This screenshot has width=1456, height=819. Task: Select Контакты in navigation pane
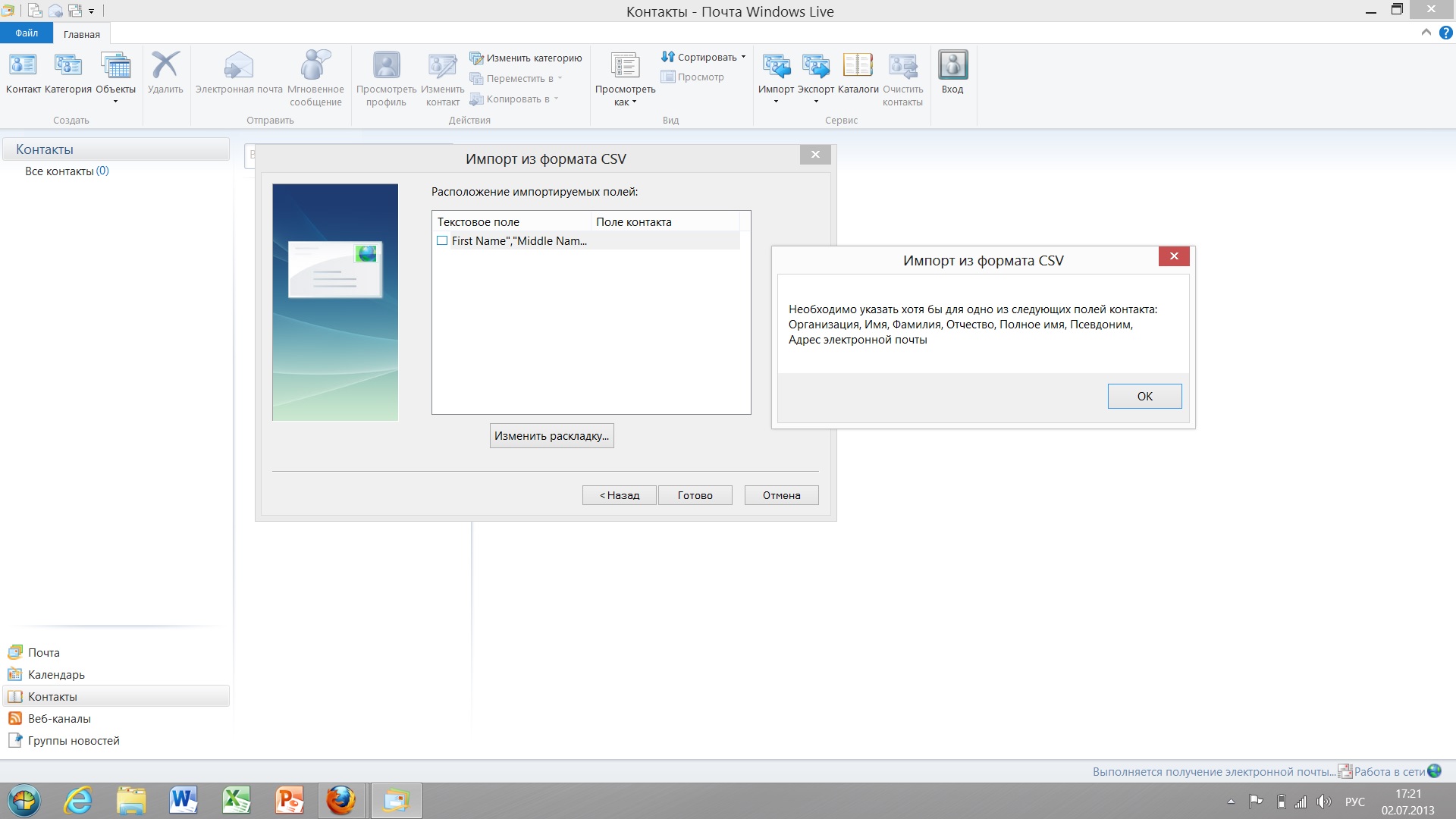pos(116,696)
